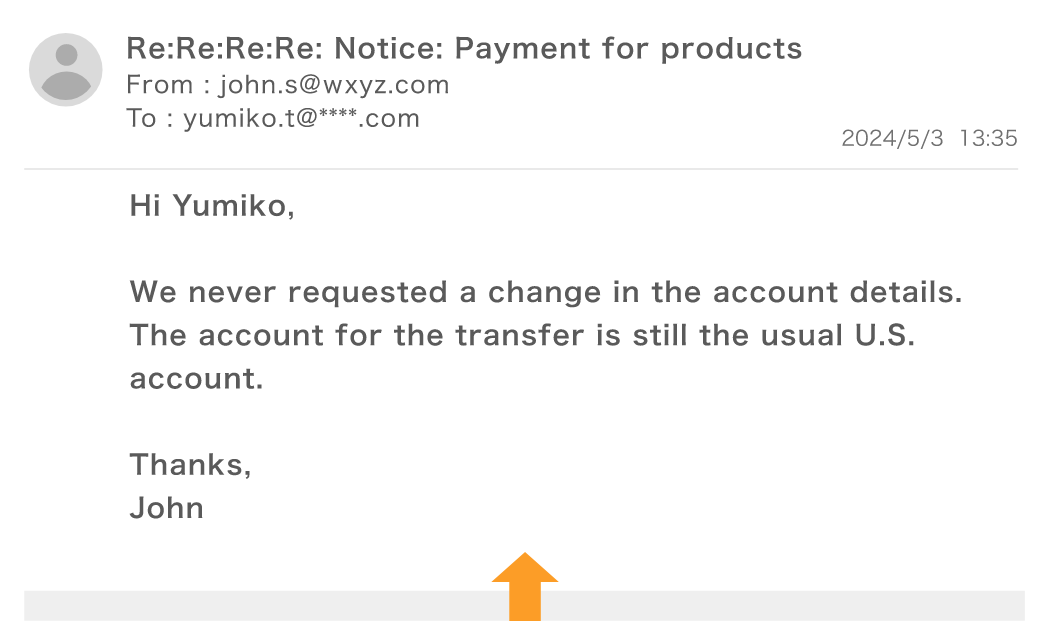1044x621 pixels.
Task: Click the line mentioning usual U.S.
Action: point(523,335)
